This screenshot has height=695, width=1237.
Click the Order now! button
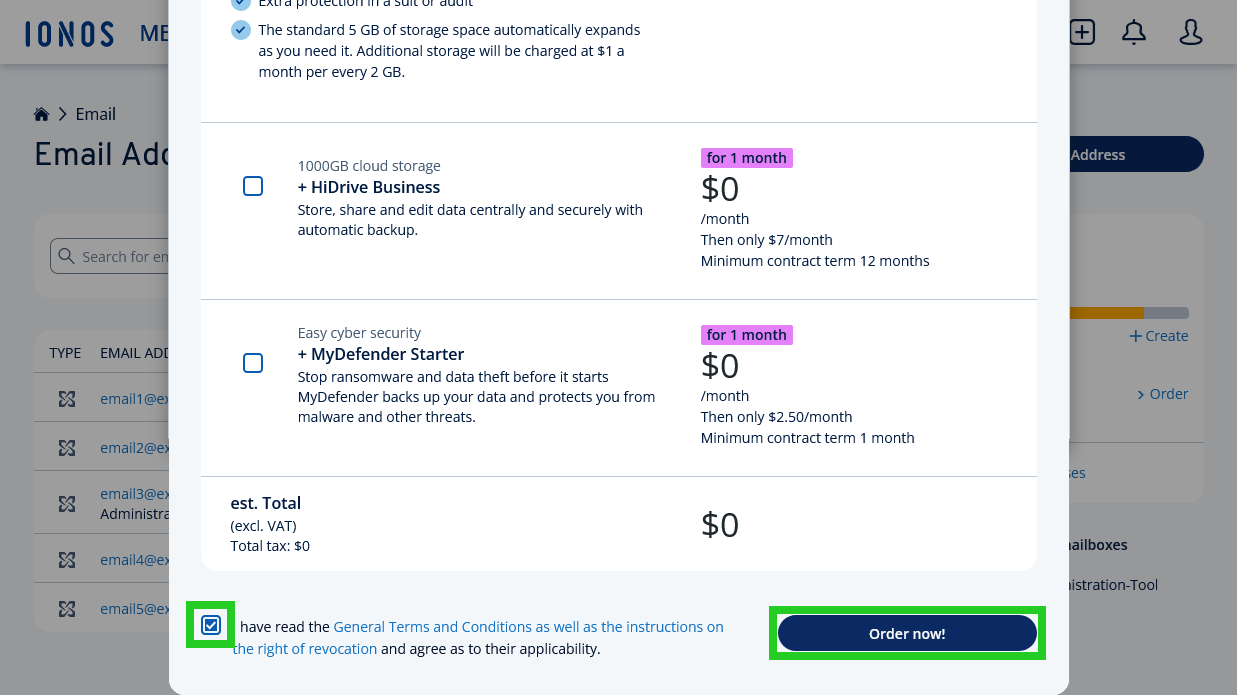point(907,632)
